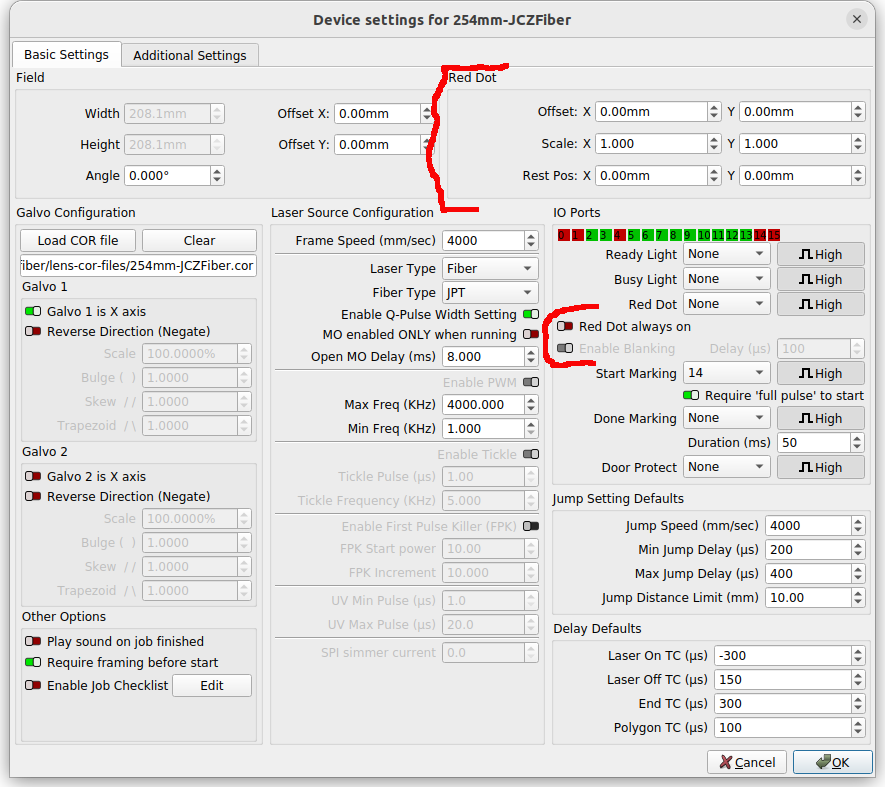Toggle Galvo 2 is X axis switch
The height and width of the screenshot is (787, 885).
click(x=33, y=476)
